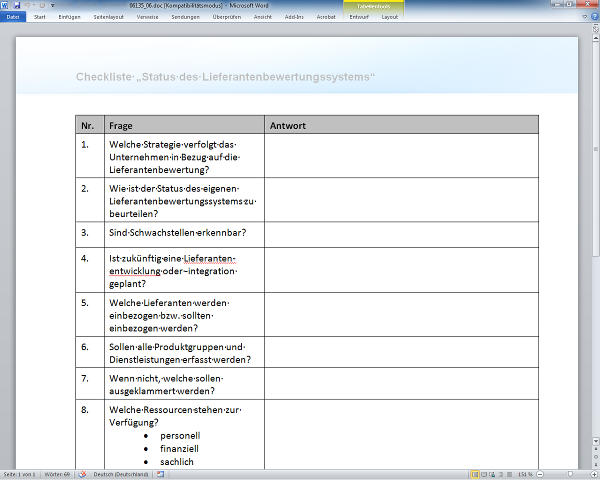Switch to the Start ribbon tab
This screenshot has width=600, height=480.
[x=39, y=17]
